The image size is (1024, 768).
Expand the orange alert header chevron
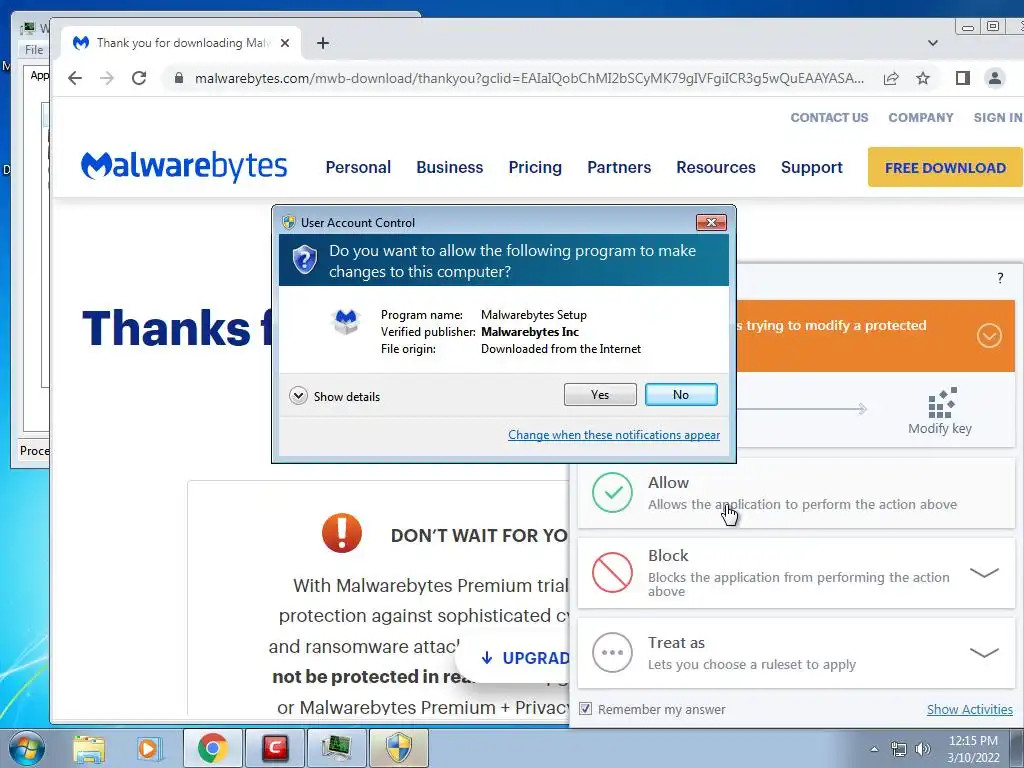click(989, 336)
